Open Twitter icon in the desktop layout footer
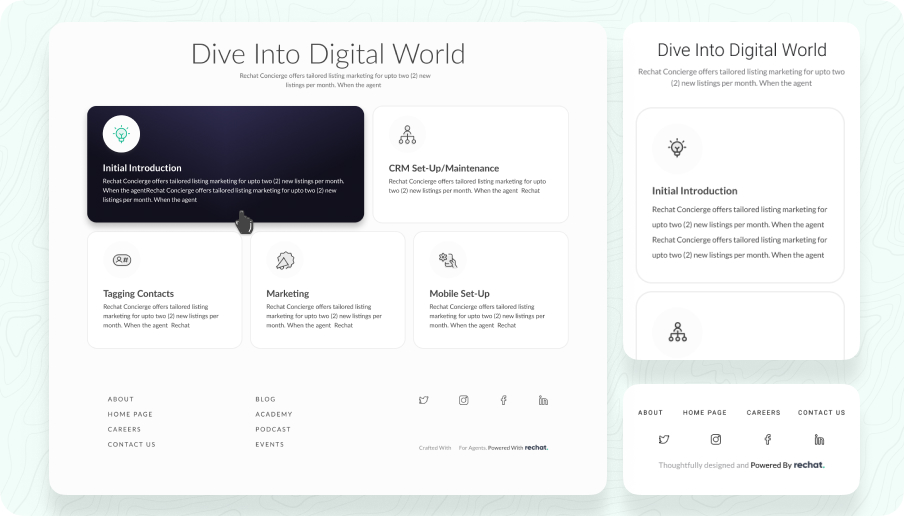This screenshot has height=516, width=904. (x=424, y=400)
